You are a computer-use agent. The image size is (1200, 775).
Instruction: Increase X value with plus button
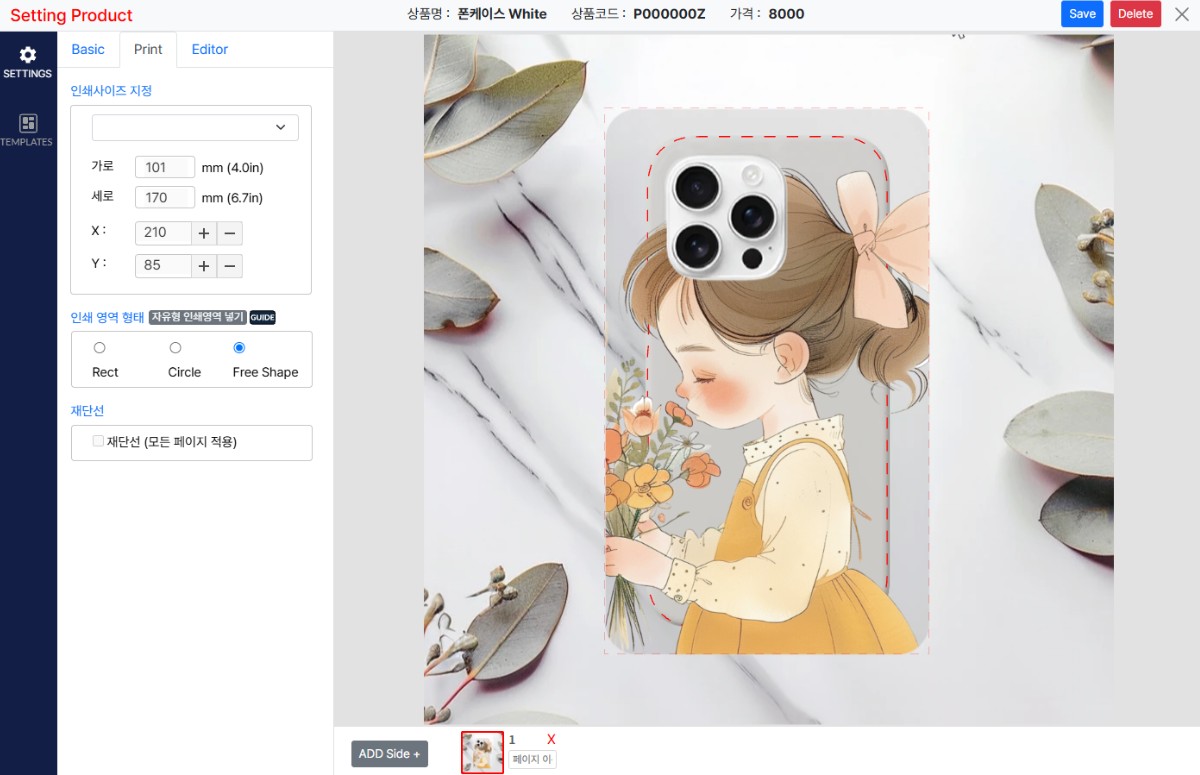[203, 233]
